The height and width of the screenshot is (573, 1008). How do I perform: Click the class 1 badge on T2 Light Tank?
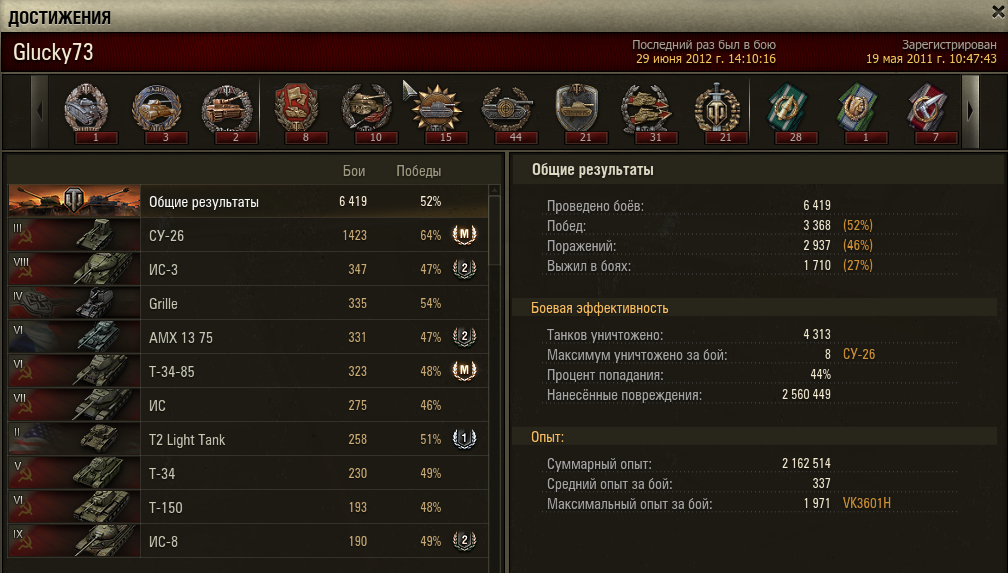[x=464, y=439]
